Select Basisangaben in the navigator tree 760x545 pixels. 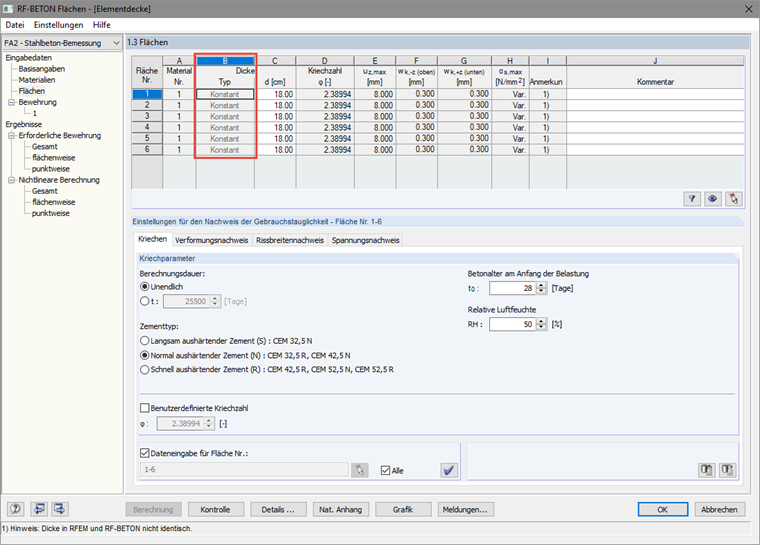pos(42,69)
